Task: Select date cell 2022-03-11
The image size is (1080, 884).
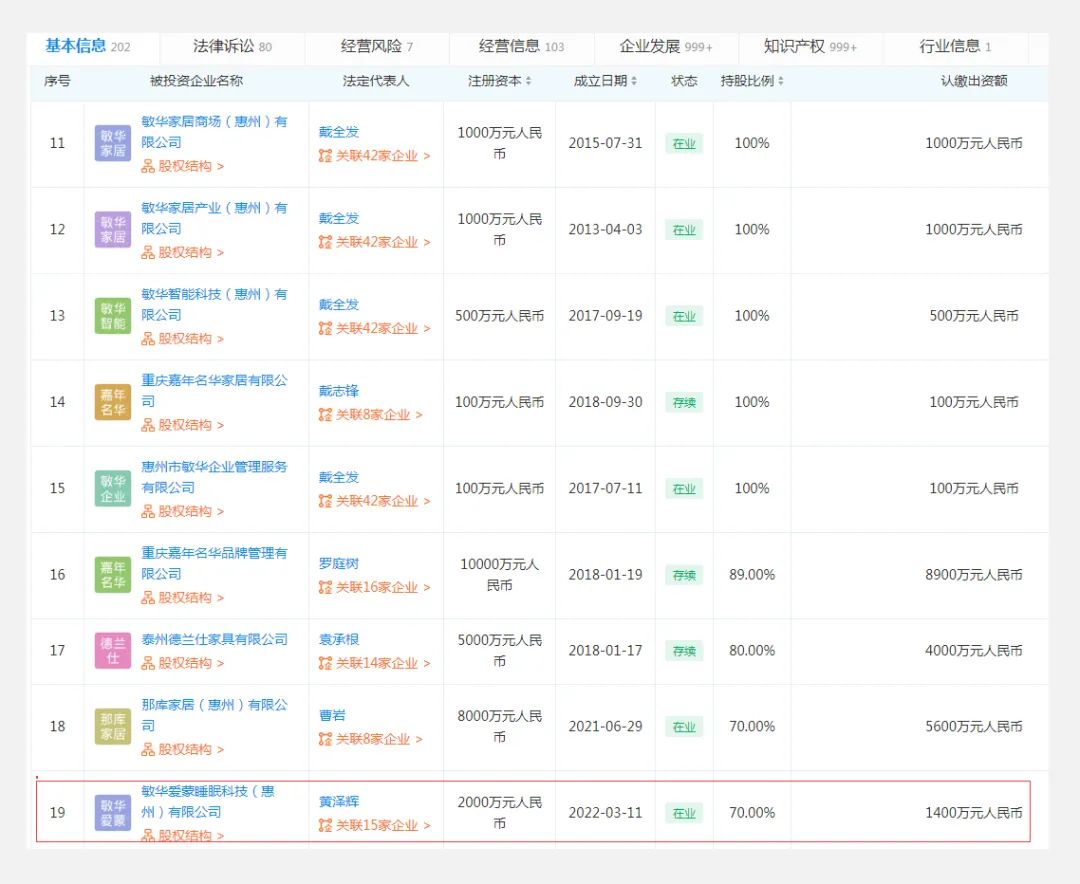Action: [x=605, y=812]
